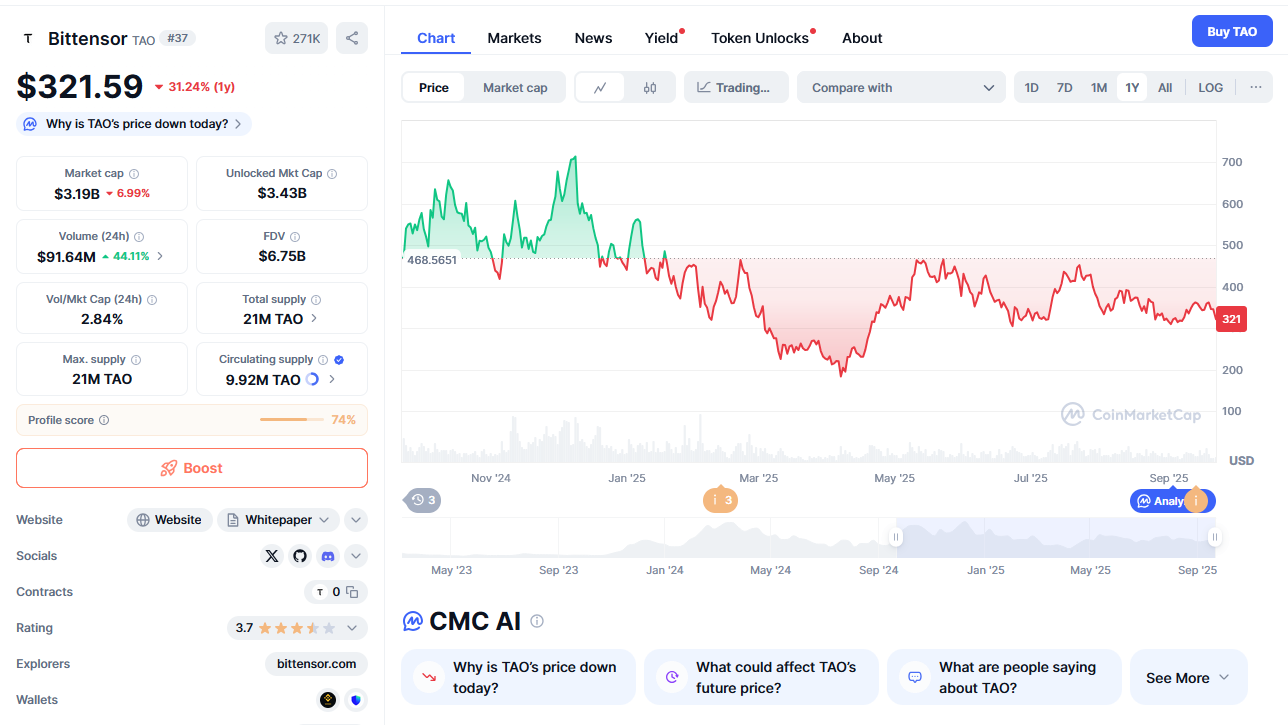
Task: Open the Token Unlocks tab
Action: point(760,38)
